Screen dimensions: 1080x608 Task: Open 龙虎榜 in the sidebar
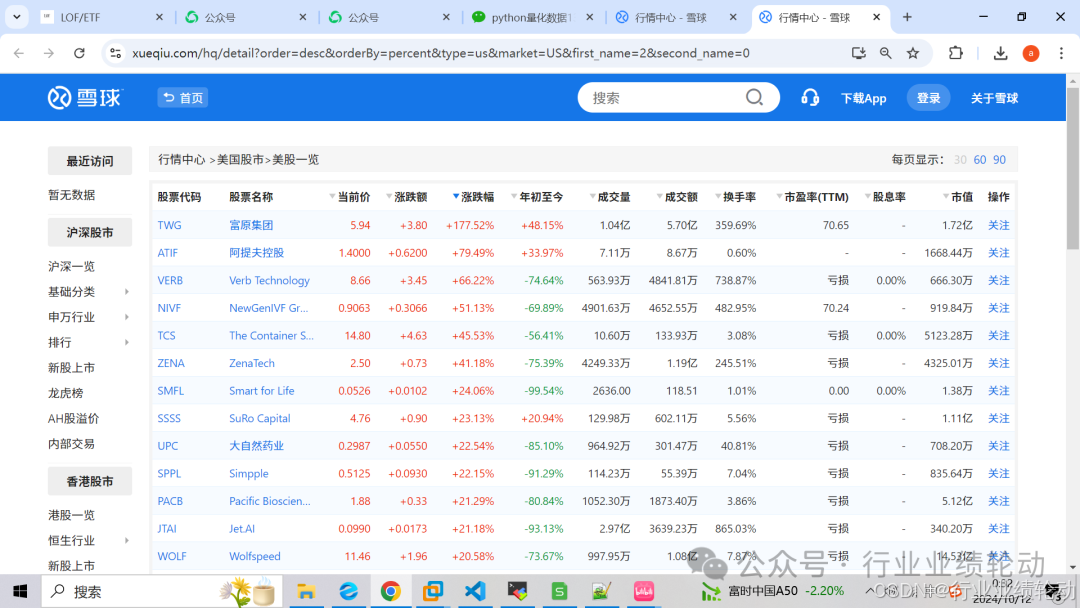point(65,393)
